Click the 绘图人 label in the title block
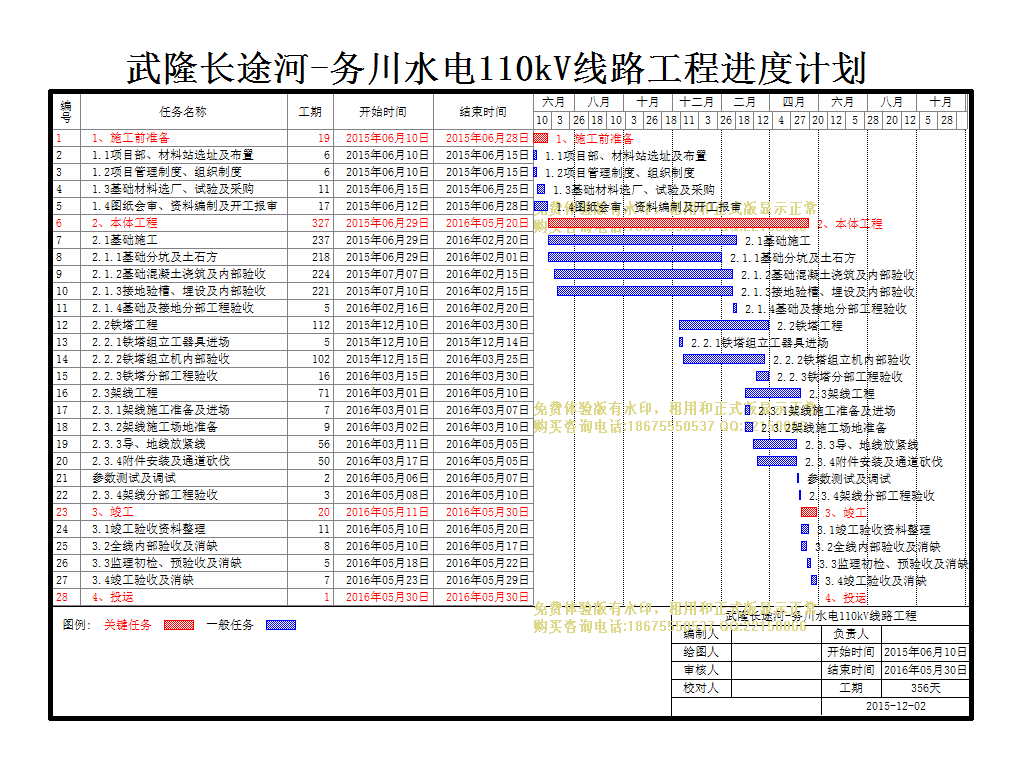Viewport: 1020px width, 767px height. (x=701, y=652)
